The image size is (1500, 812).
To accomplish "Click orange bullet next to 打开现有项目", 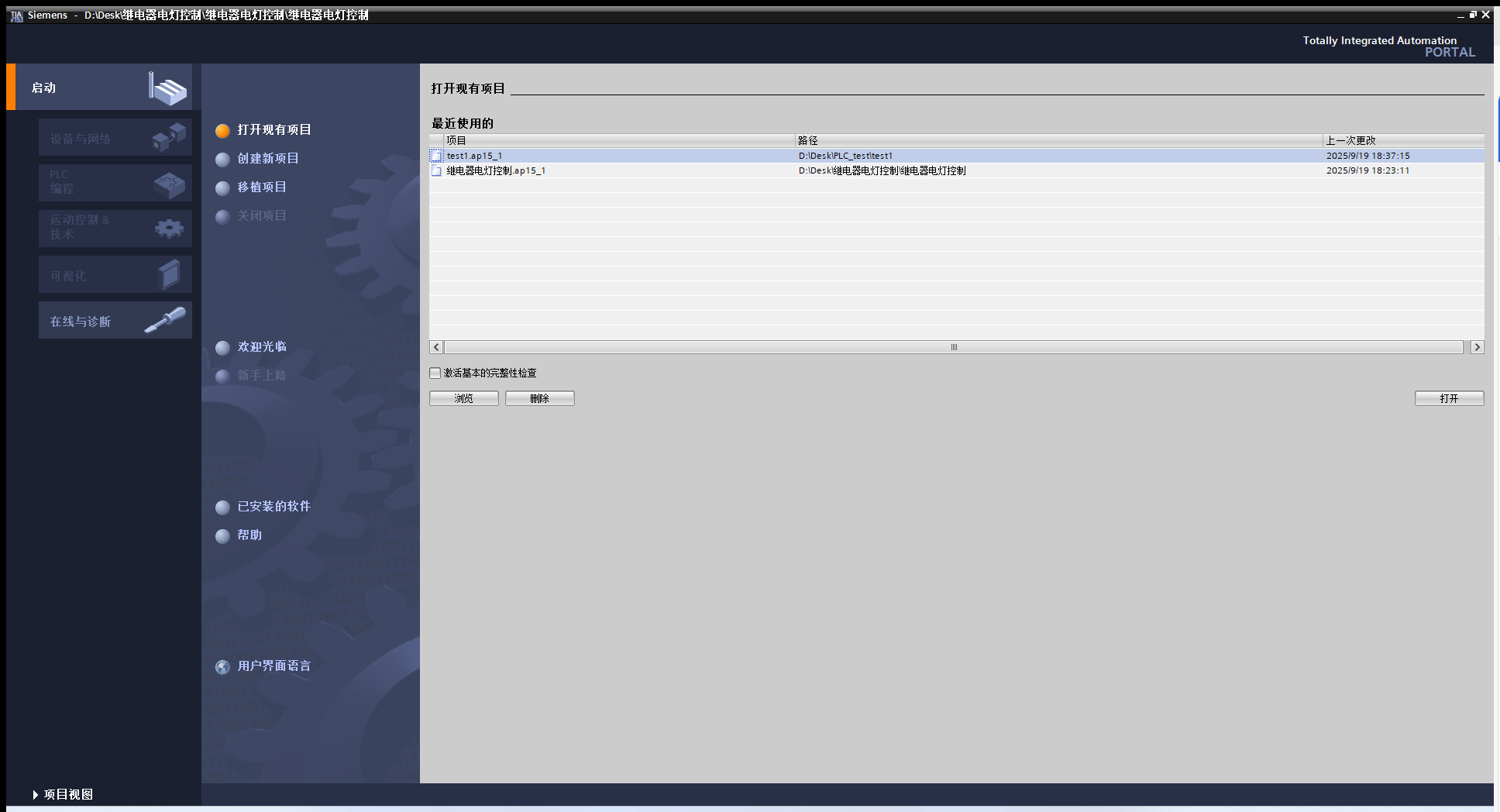I will (222, 130).
